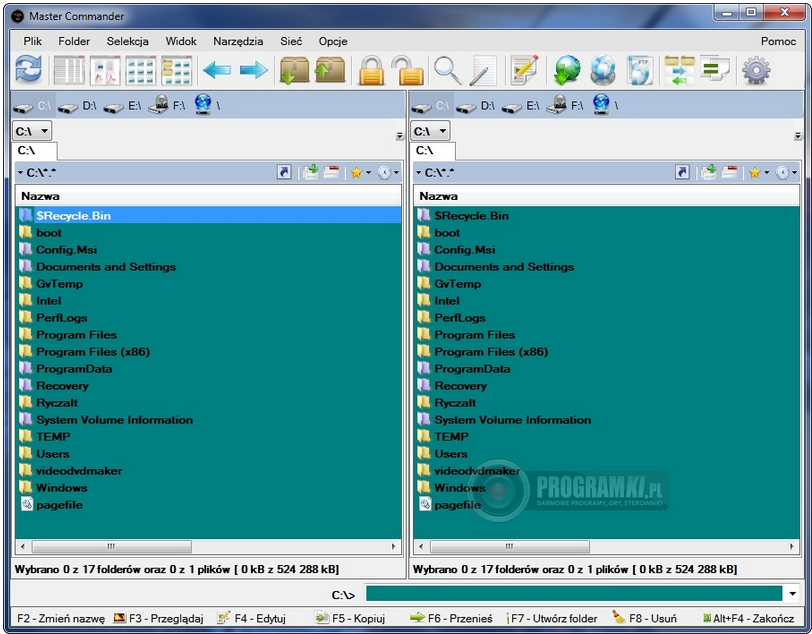Click F2 - Zmień nazwę button

click(x=61, y=618)
